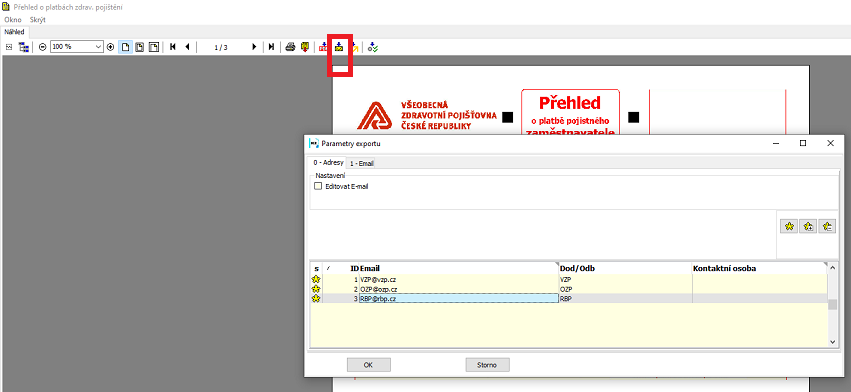Go to first page of preview

pyautogui.click(x=173, y=47)
